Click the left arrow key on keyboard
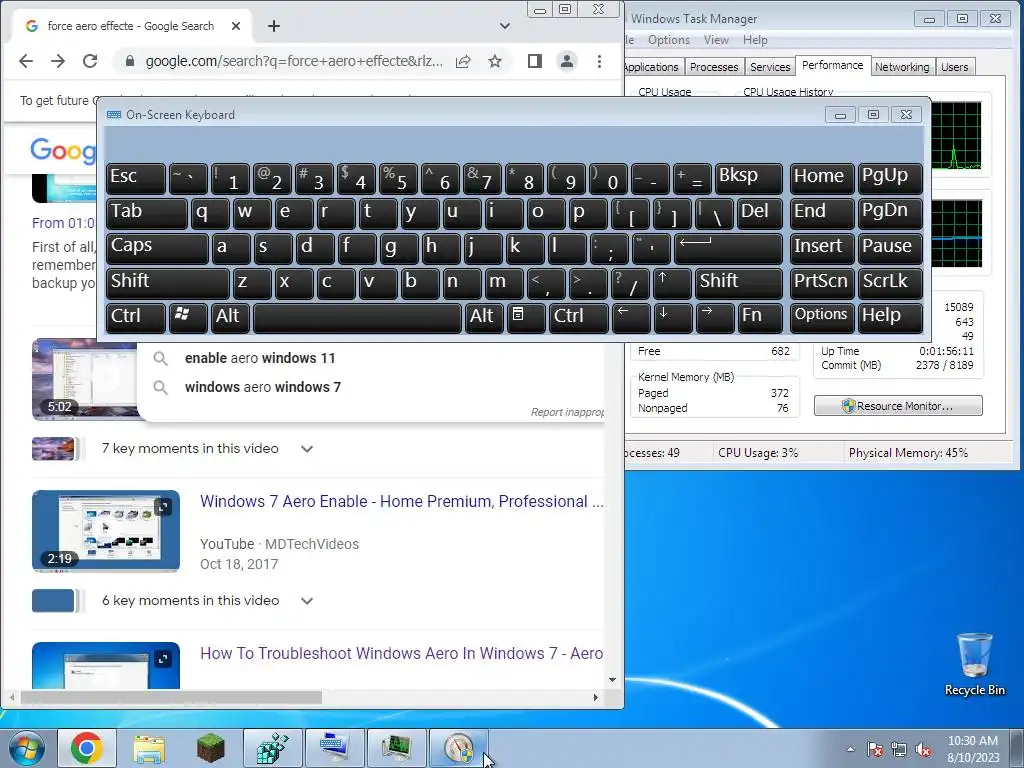Screen dimensions: 1024x768 tap(630, 317)
